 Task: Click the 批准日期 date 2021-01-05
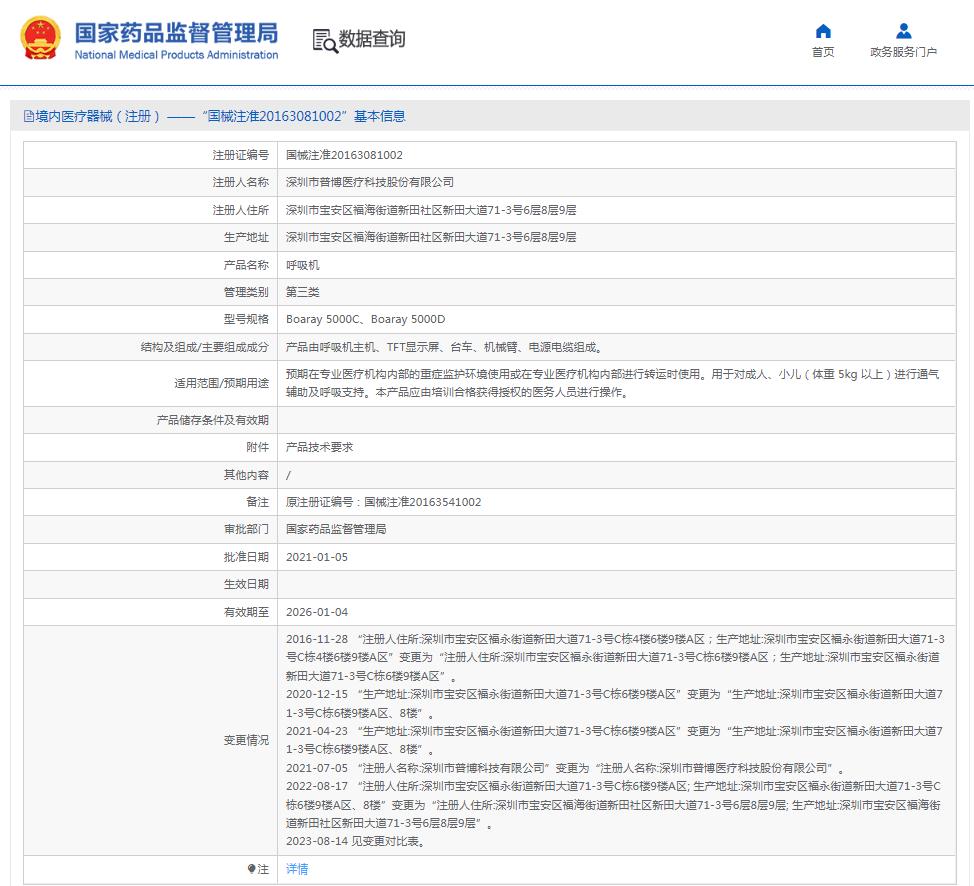pos(317,556)
